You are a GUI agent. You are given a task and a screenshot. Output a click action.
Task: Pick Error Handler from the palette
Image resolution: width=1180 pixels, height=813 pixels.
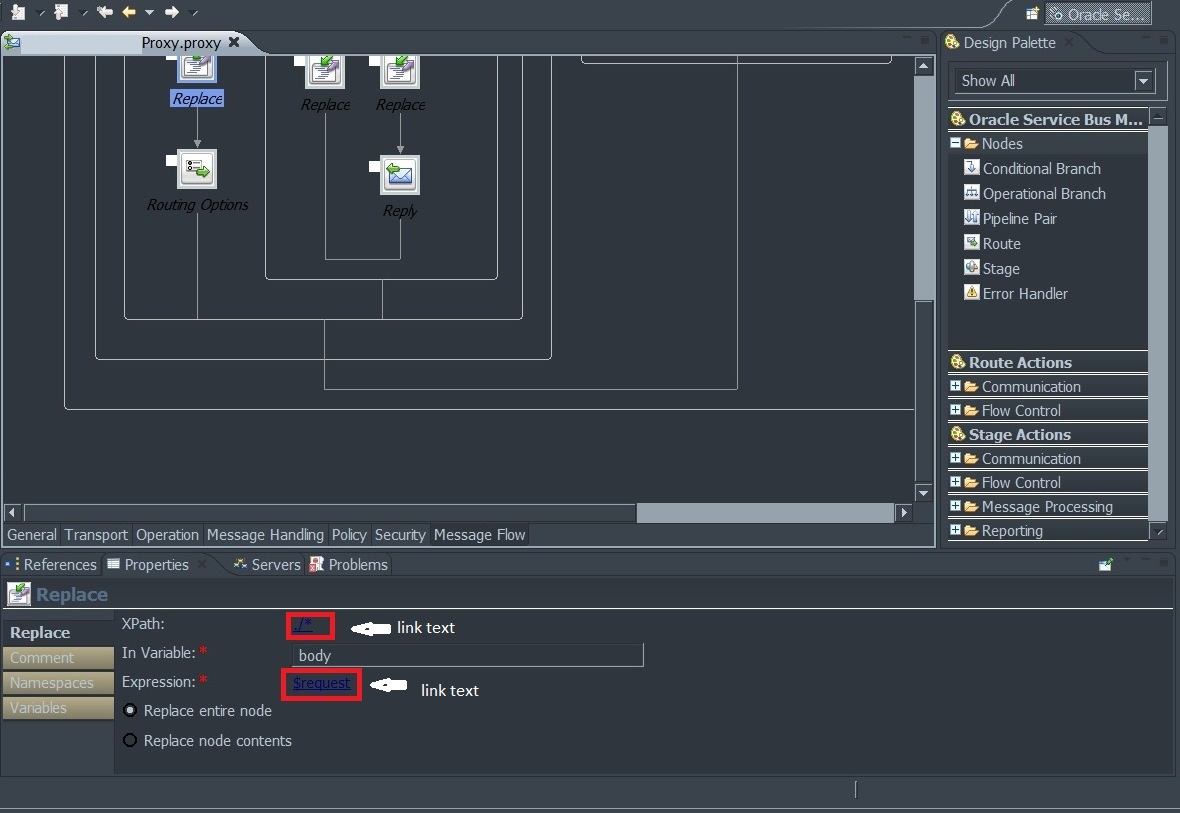(x=1016, y=294)
